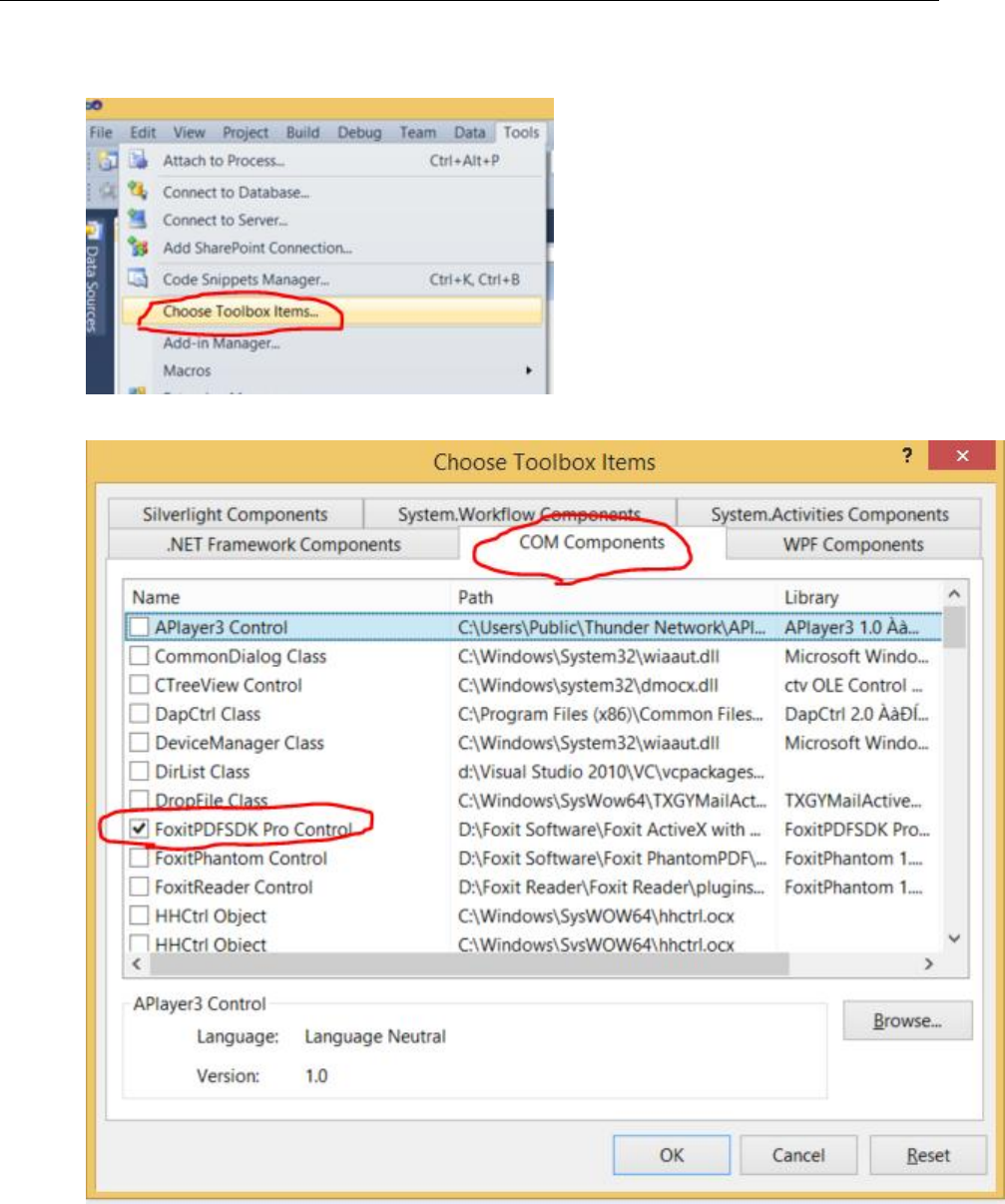Click the Cancel button
The height and width of the screenshot is (1204, 1005).
[x=798, y=1155]
